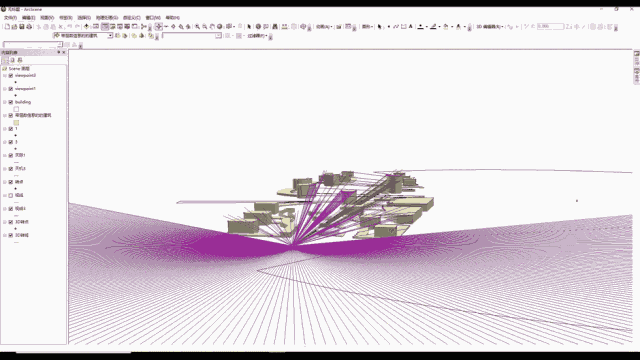Image resolution: width=640 pixels, height=360 pixels.
Task: Open the fill color dropdown arrow
Action: (451, 27)
